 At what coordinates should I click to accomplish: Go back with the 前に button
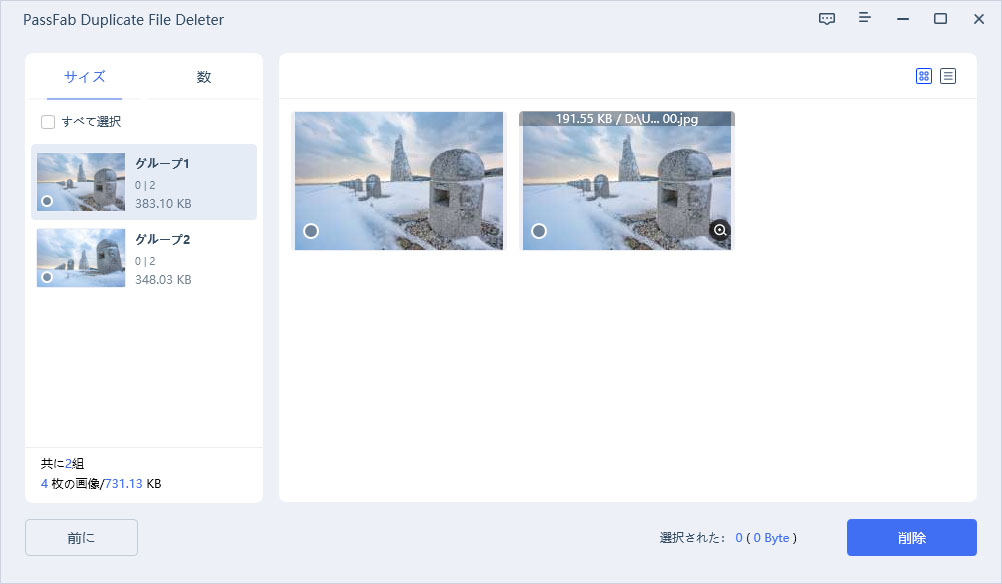81,537
